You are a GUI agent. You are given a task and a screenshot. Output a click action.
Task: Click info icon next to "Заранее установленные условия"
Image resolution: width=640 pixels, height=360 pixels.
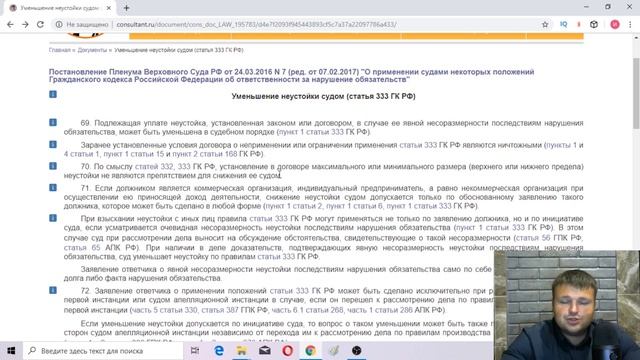click(x=53, y=144)
